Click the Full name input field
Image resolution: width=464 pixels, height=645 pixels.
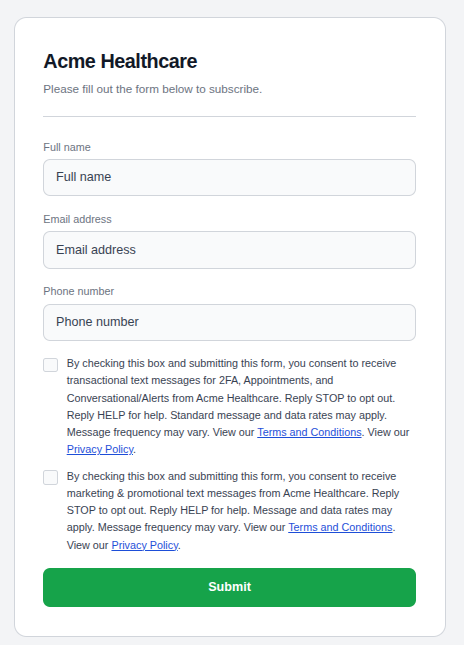coord(229,177)
